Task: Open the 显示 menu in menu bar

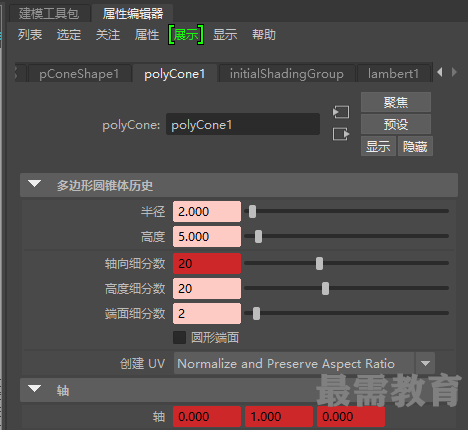Action: [225, 35]
